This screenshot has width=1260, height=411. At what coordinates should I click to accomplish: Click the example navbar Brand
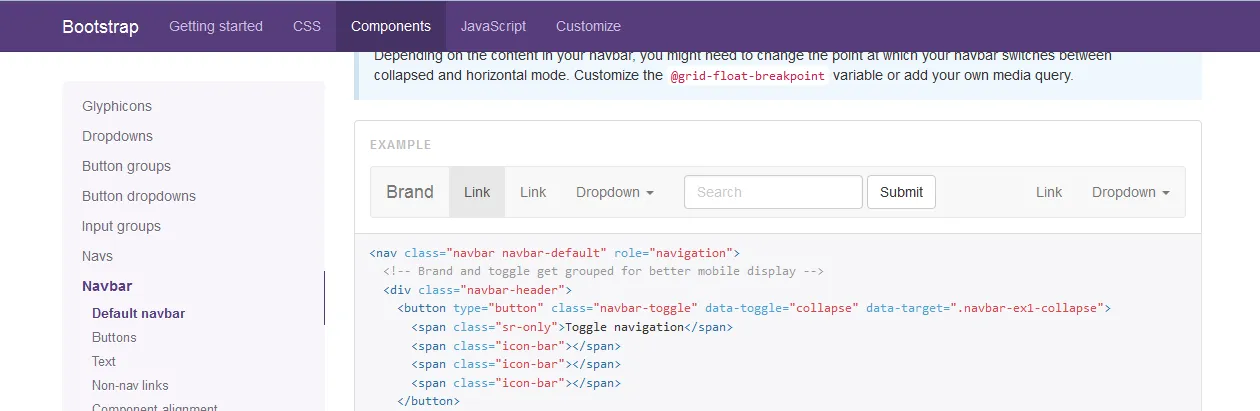click(x=410, y=192)
